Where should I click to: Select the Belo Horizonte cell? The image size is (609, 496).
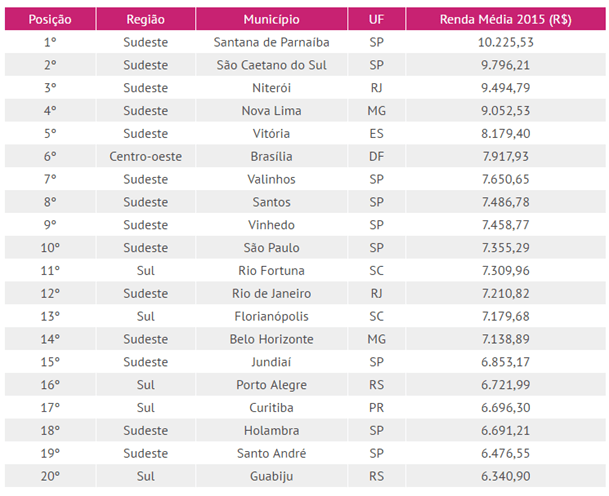[x=271, y=339]
